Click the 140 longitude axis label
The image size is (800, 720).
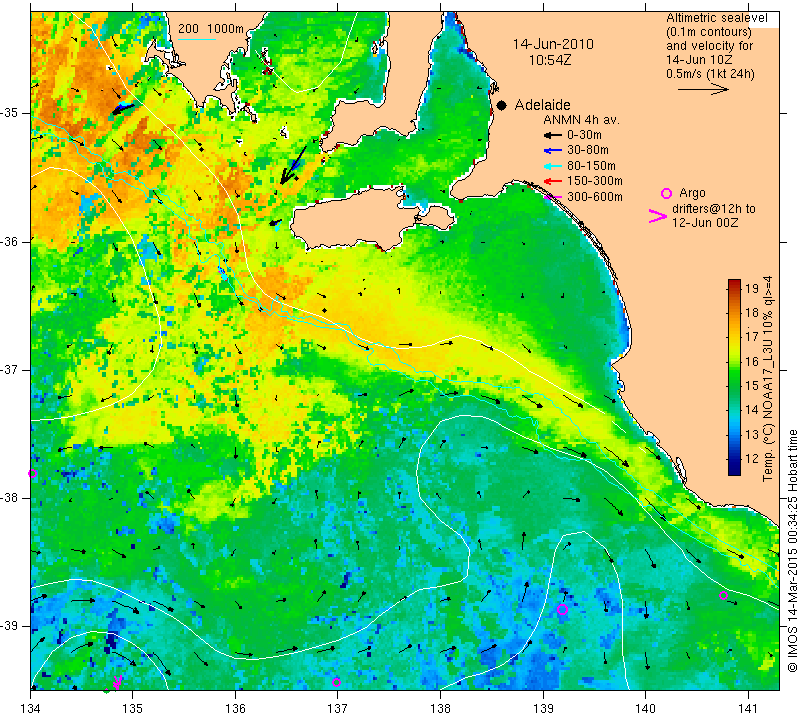(645, 709)
